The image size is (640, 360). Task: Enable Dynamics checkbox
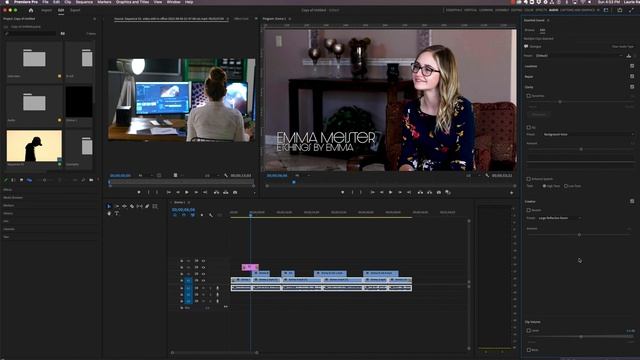(529, 96)
